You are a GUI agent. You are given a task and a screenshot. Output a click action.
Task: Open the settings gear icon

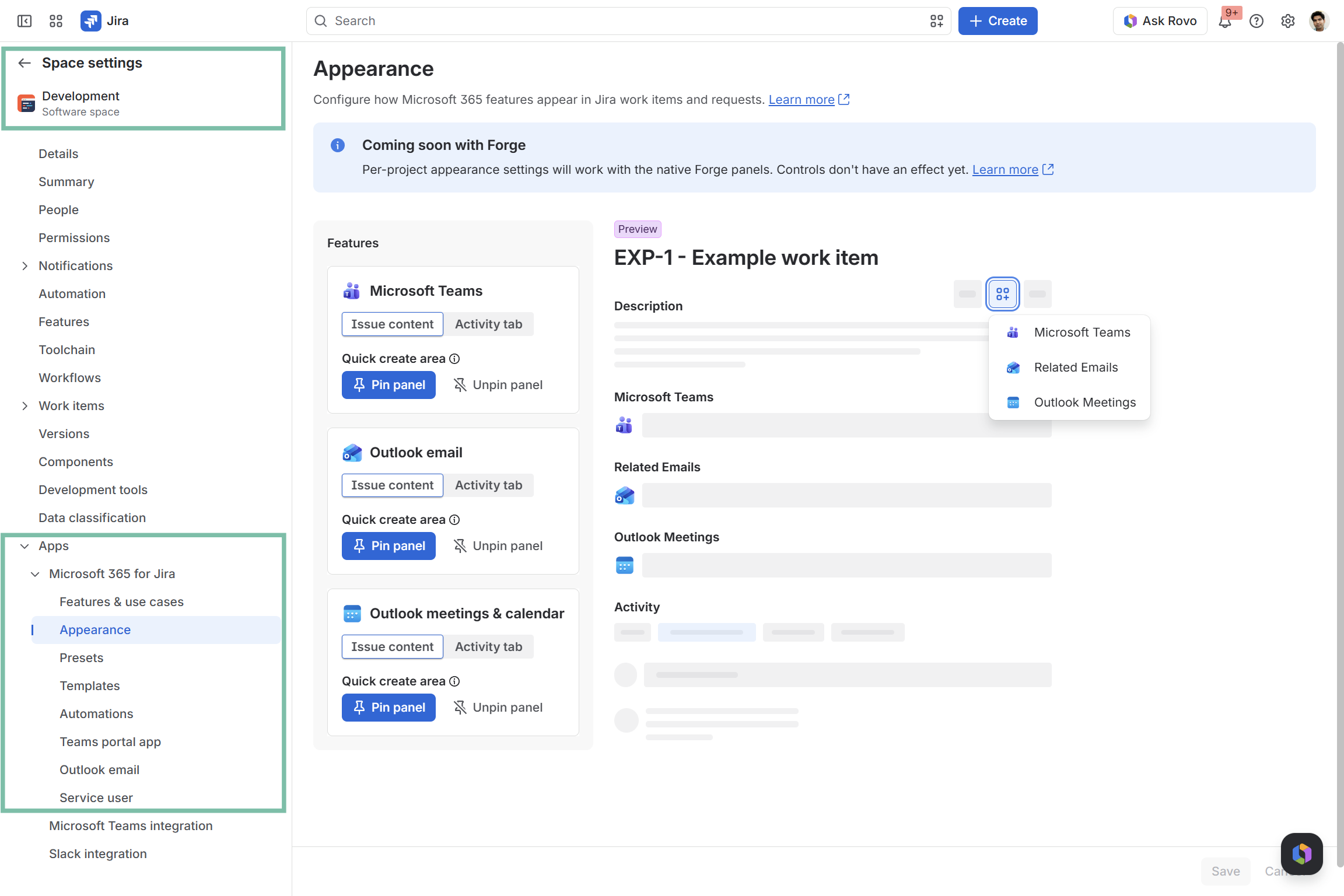1288,21
